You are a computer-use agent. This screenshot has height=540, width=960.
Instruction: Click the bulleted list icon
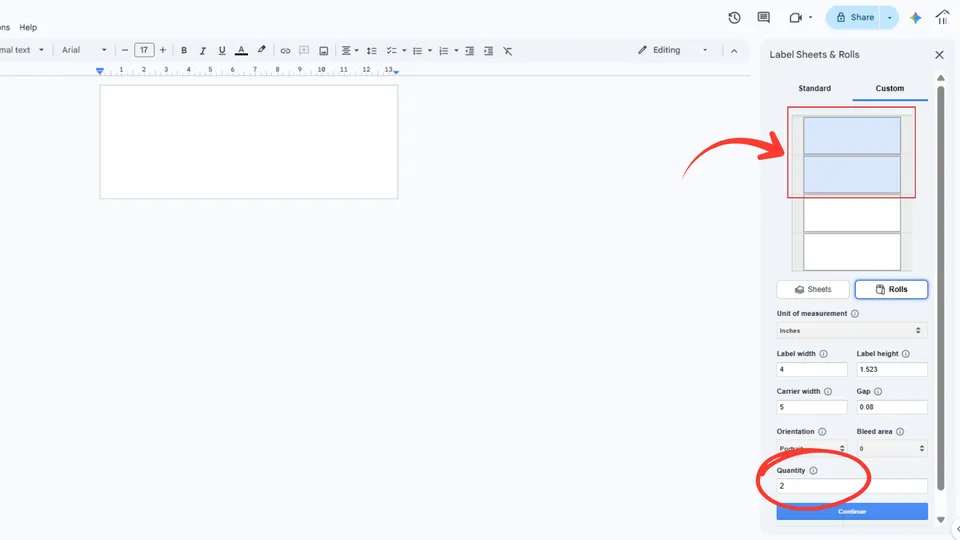[418, 51]
